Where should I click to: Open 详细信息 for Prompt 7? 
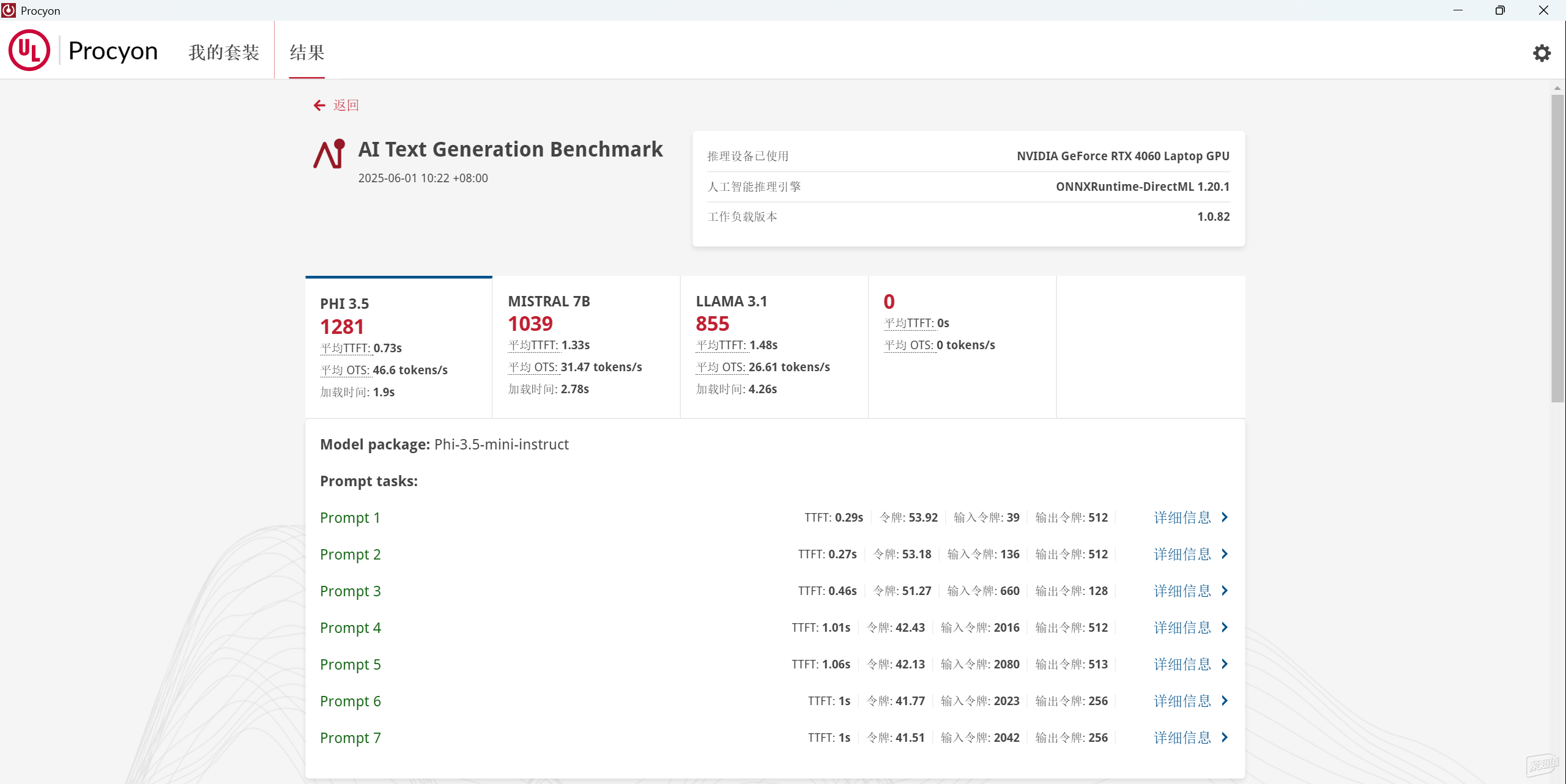1182,738
